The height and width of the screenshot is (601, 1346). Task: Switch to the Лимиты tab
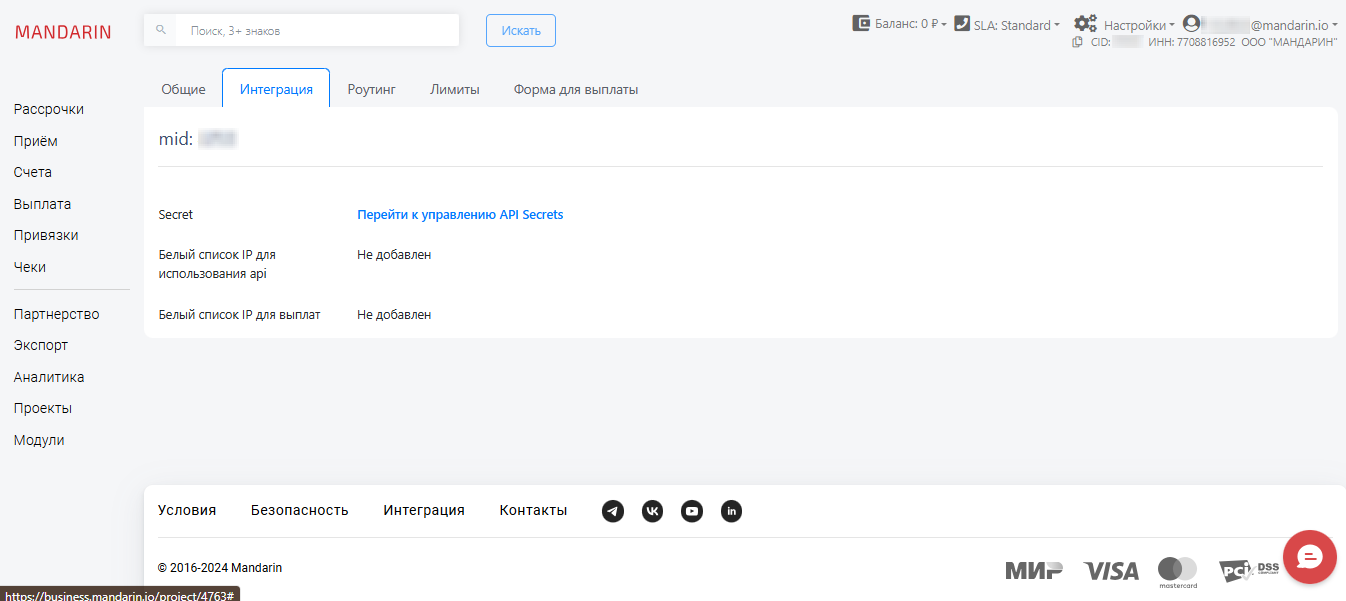coord(455,89)
